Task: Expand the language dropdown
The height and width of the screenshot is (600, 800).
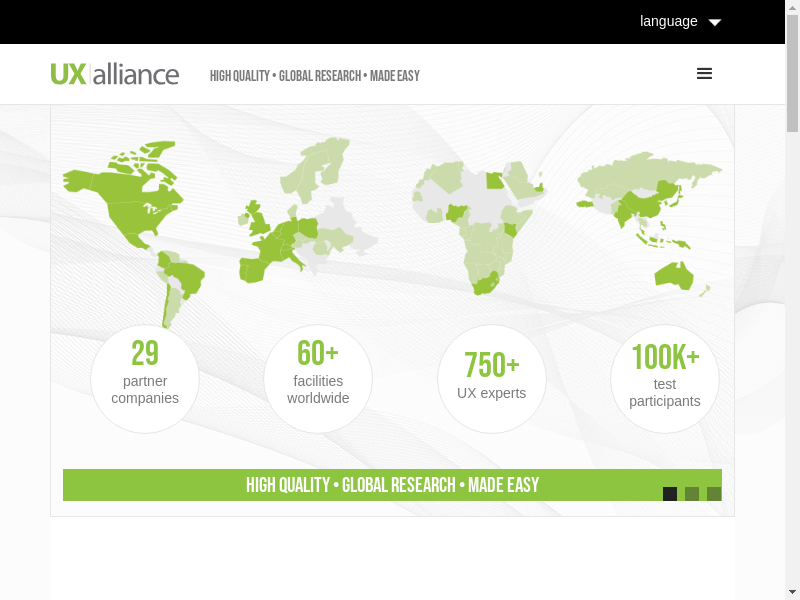Action: pyautogui.click(x=680, y=22)
